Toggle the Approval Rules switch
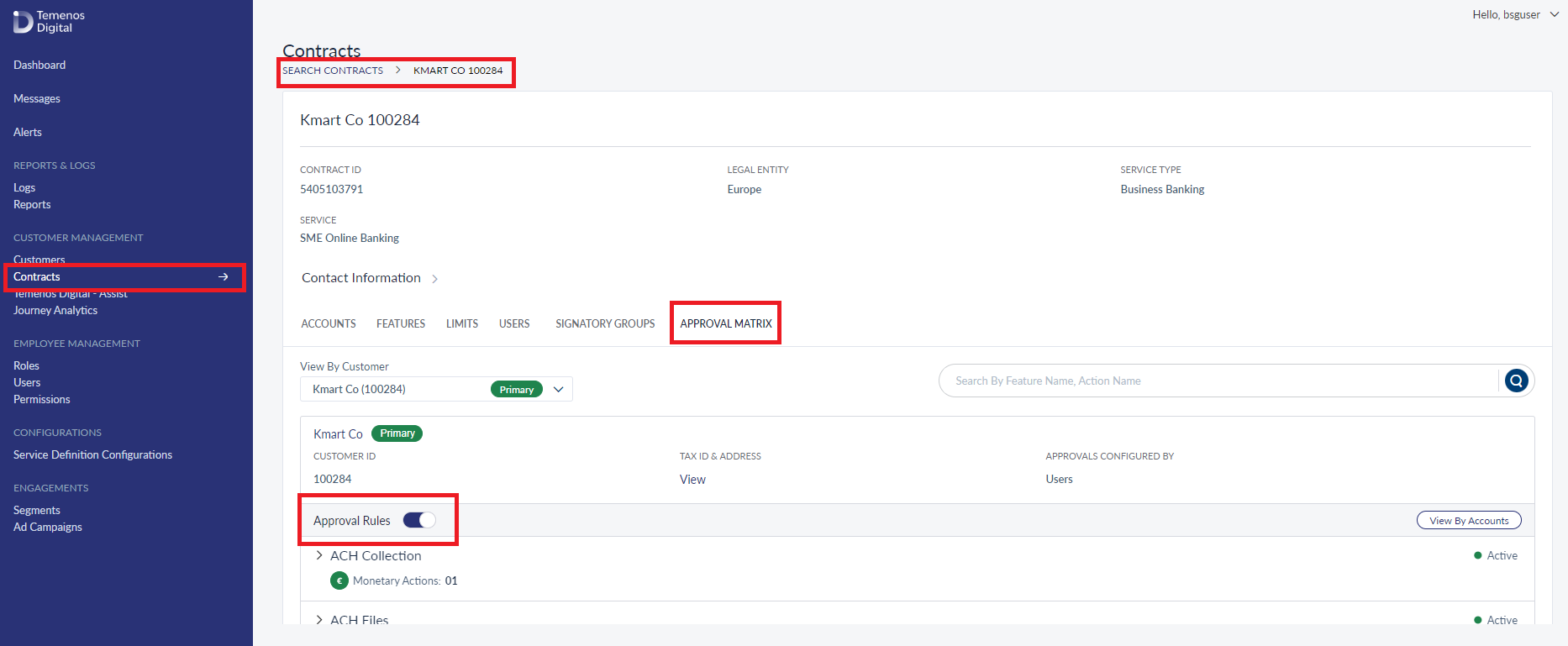The image size is (1568, 646). tap(419, 520)
